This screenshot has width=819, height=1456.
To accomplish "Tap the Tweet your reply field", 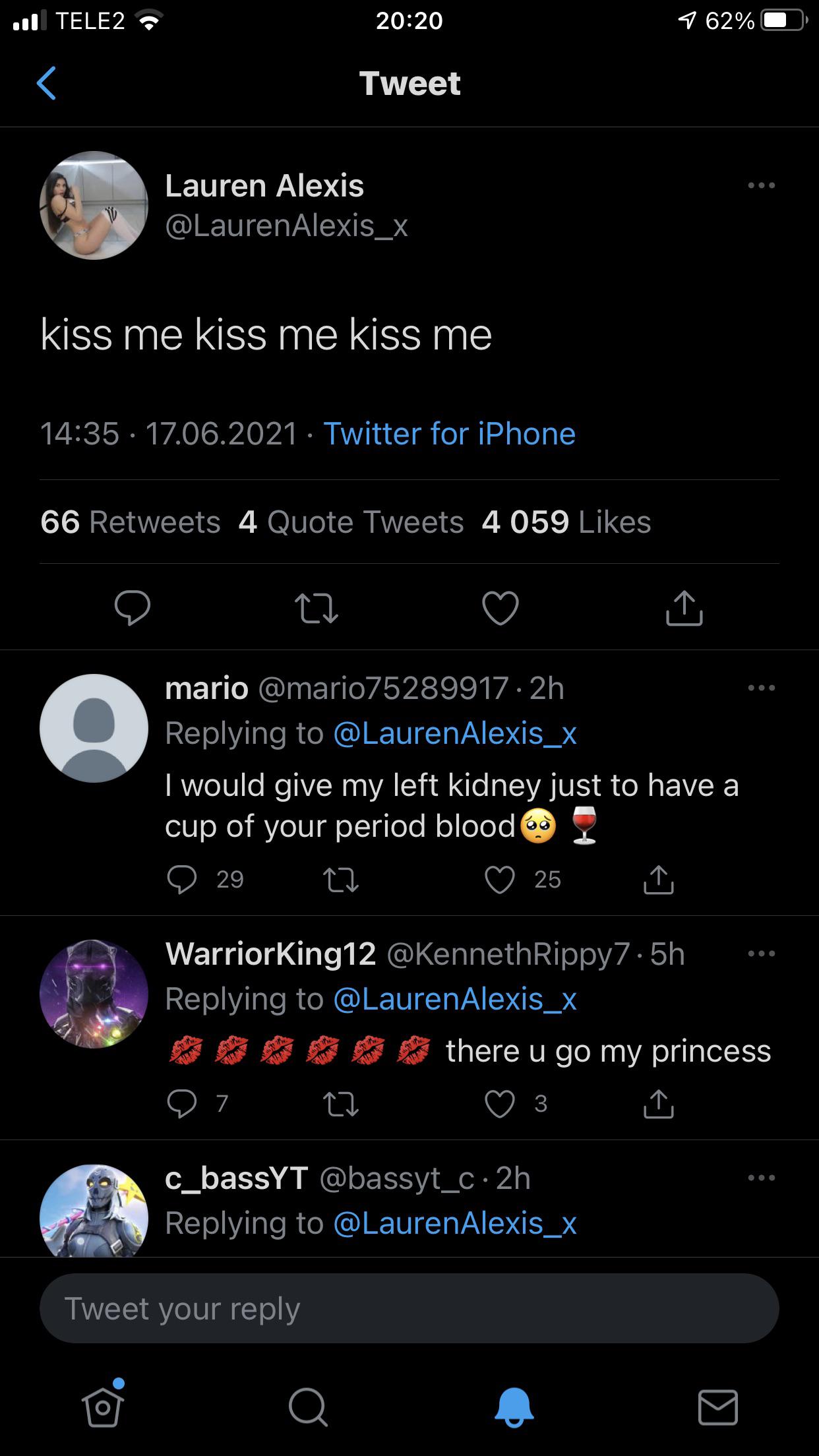I will 409,1309.
